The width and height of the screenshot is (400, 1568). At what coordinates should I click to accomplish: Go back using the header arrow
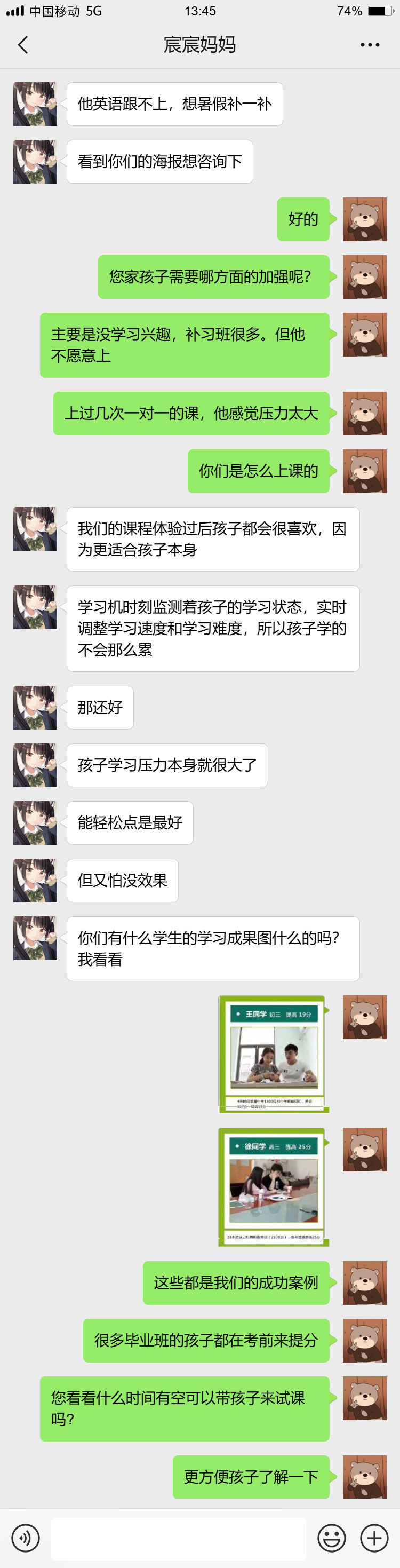click(23, 44)
